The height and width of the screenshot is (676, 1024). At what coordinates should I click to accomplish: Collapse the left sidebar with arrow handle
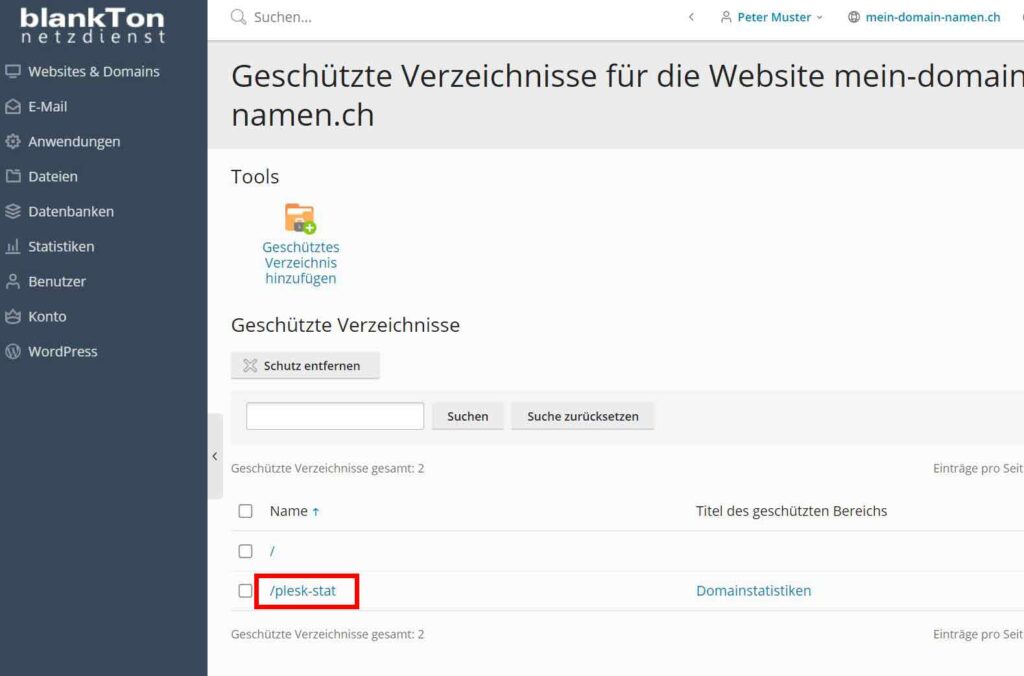214,456
